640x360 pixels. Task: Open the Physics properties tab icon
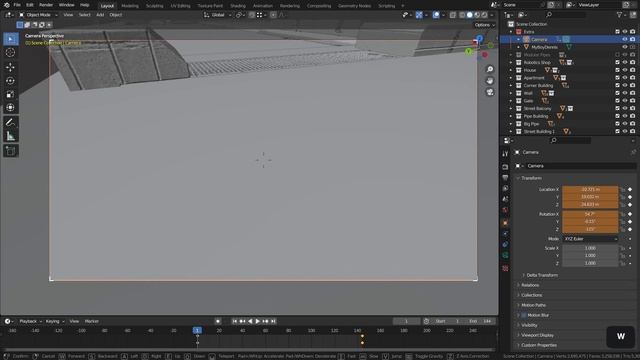505,233
